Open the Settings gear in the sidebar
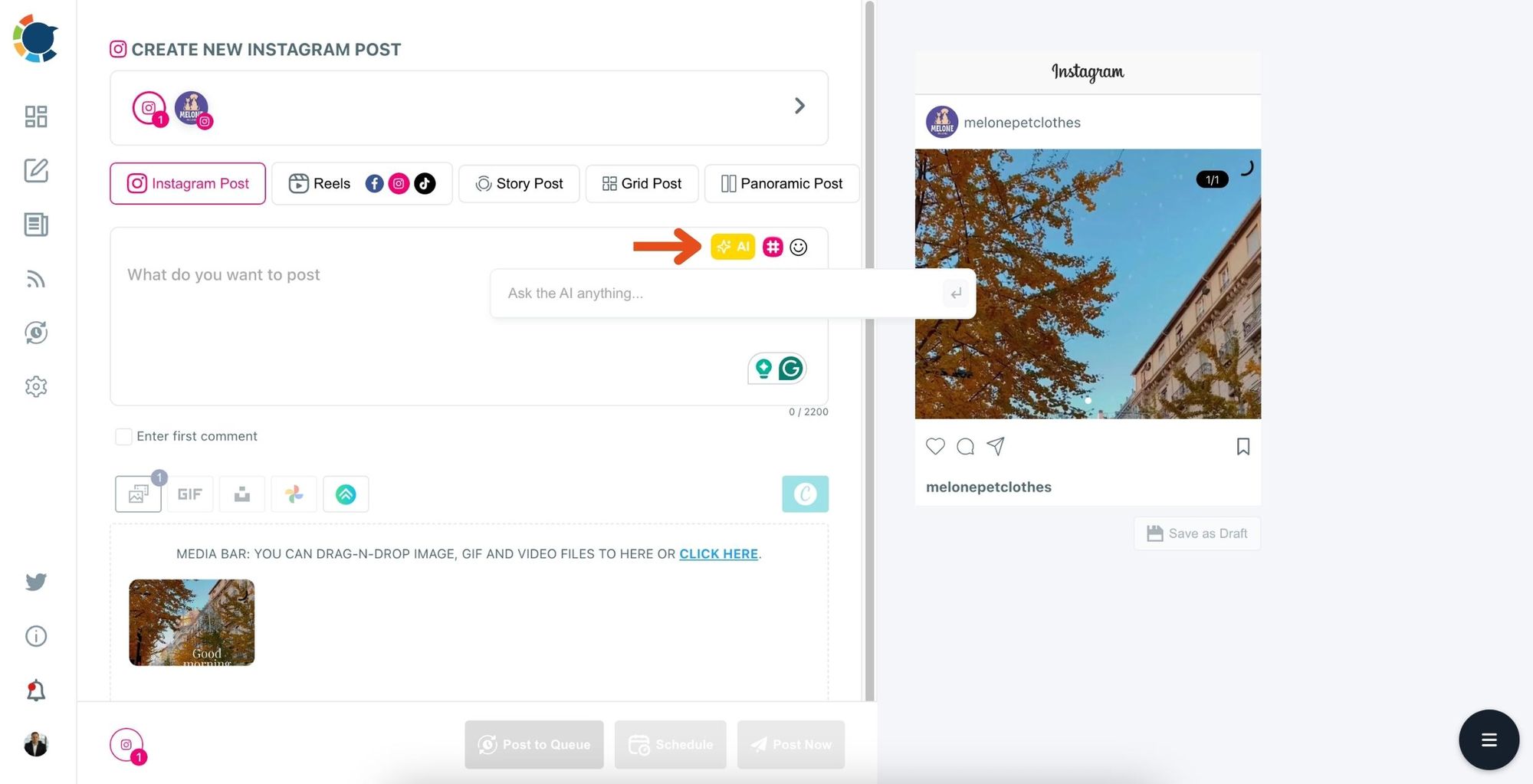Image resolution: width=1533 pixels, height=784 pixels. [x=35, y=386]
